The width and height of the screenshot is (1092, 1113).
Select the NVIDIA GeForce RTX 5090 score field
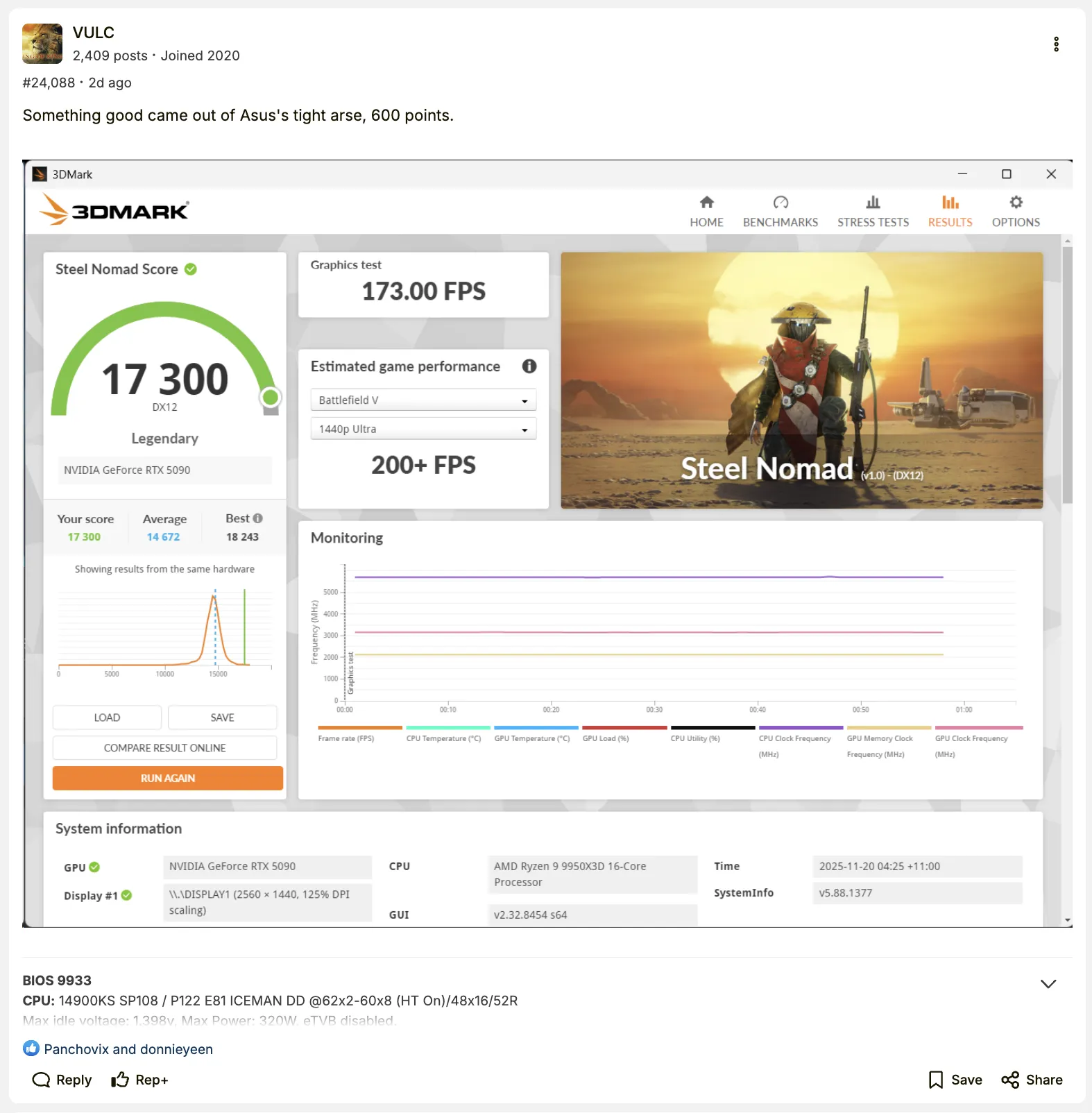[164, 470]
